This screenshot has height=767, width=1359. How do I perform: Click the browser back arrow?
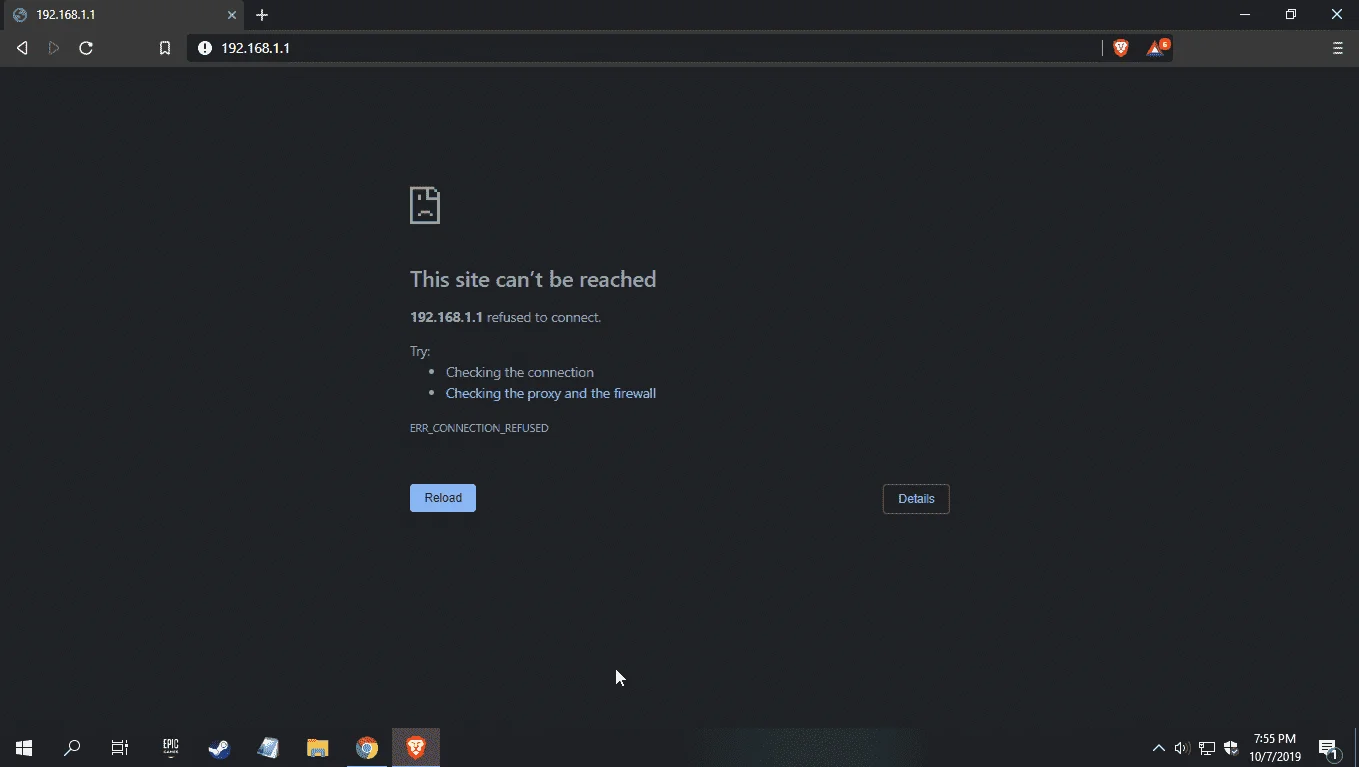click(22, 48)
